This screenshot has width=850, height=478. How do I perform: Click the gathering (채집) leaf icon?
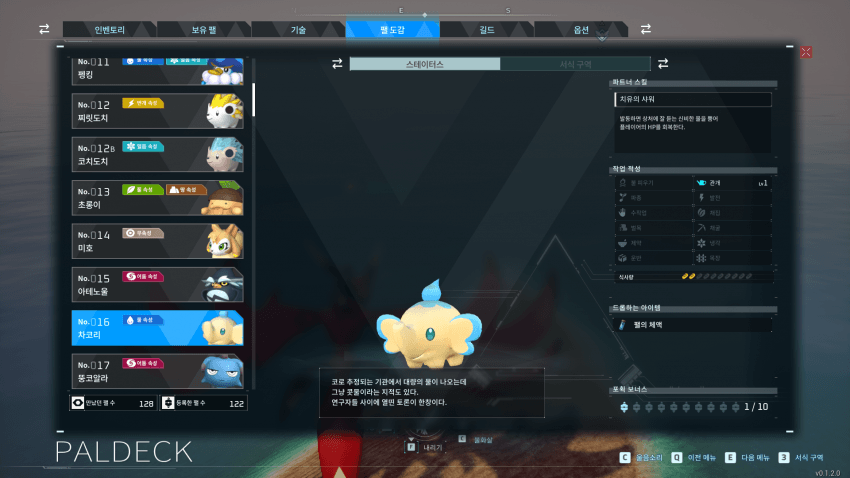click(701, 213)
